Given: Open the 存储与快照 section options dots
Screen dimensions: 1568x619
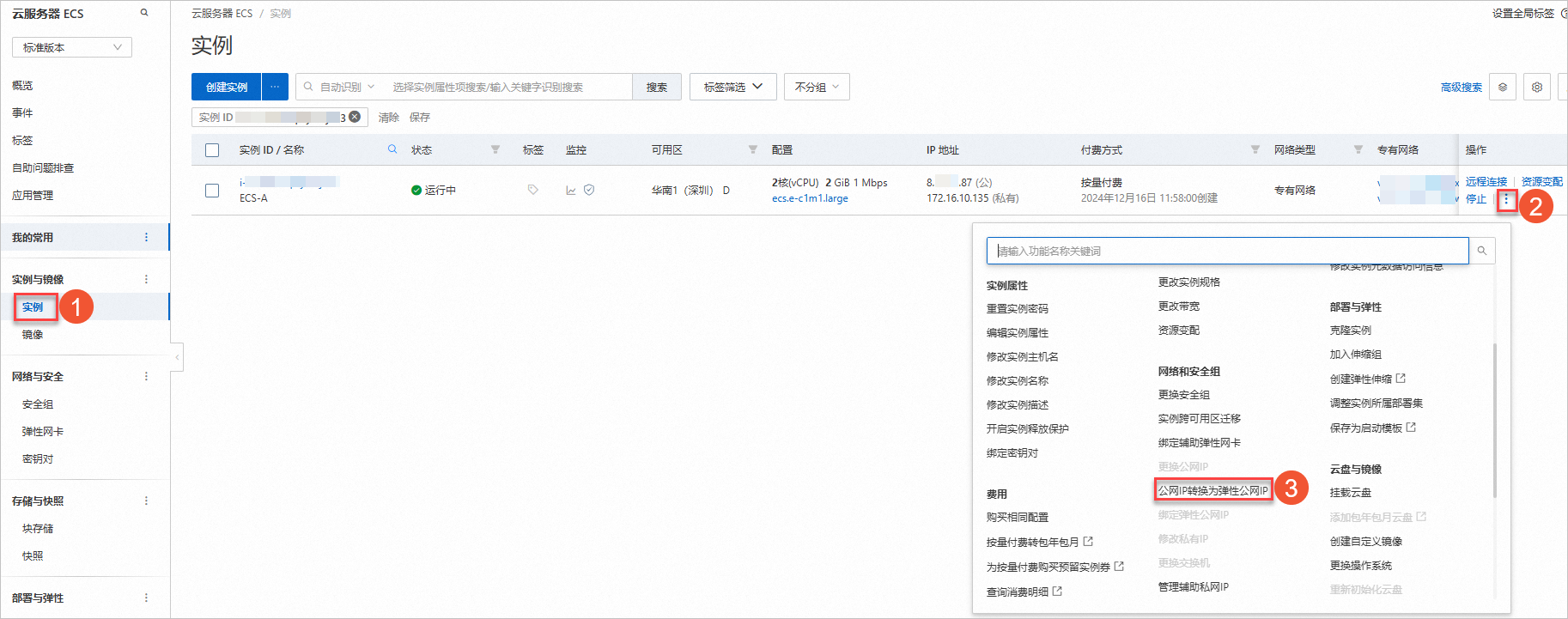Looking at the screenshot, I should [146, 501].
